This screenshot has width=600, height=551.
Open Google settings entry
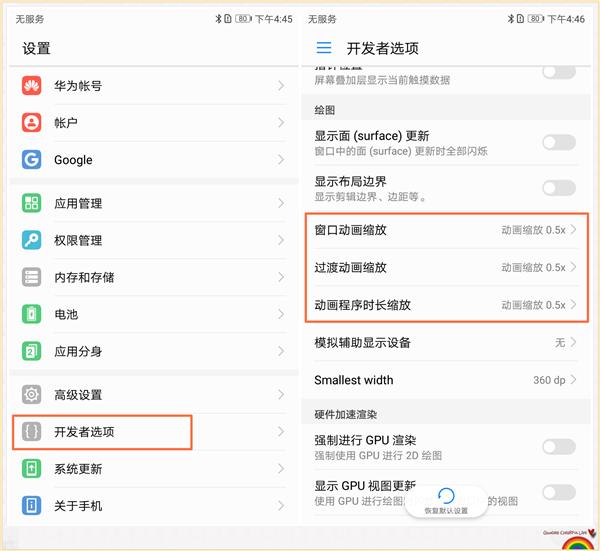[x=154, y=160]
